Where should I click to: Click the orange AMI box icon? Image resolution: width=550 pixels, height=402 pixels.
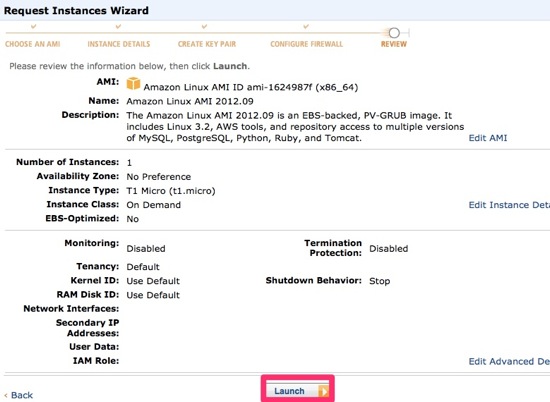click(133, 83)
